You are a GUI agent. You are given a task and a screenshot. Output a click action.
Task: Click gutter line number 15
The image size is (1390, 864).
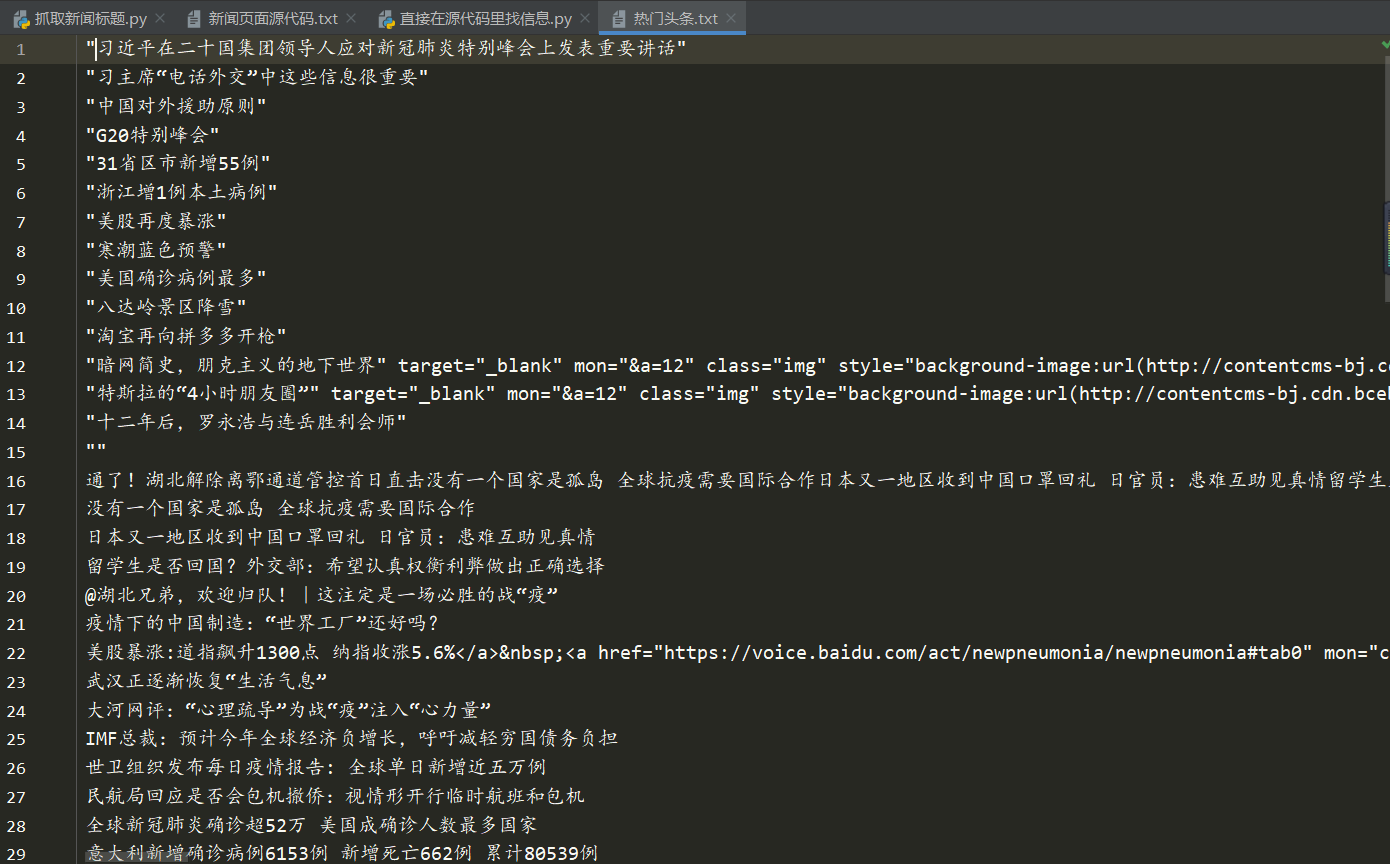click(x=15, y=452)
